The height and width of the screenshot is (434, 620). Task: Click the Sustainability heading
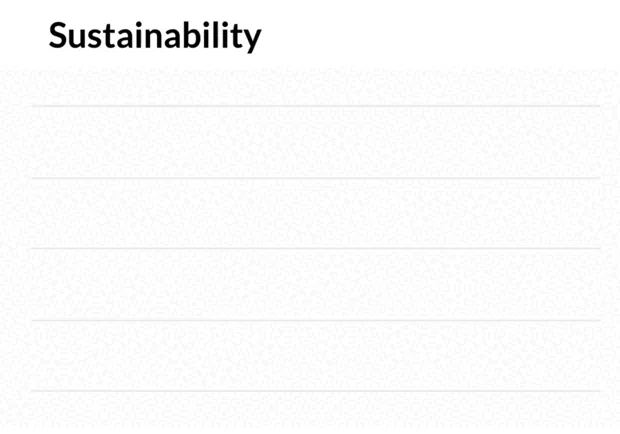click(155, 36)
